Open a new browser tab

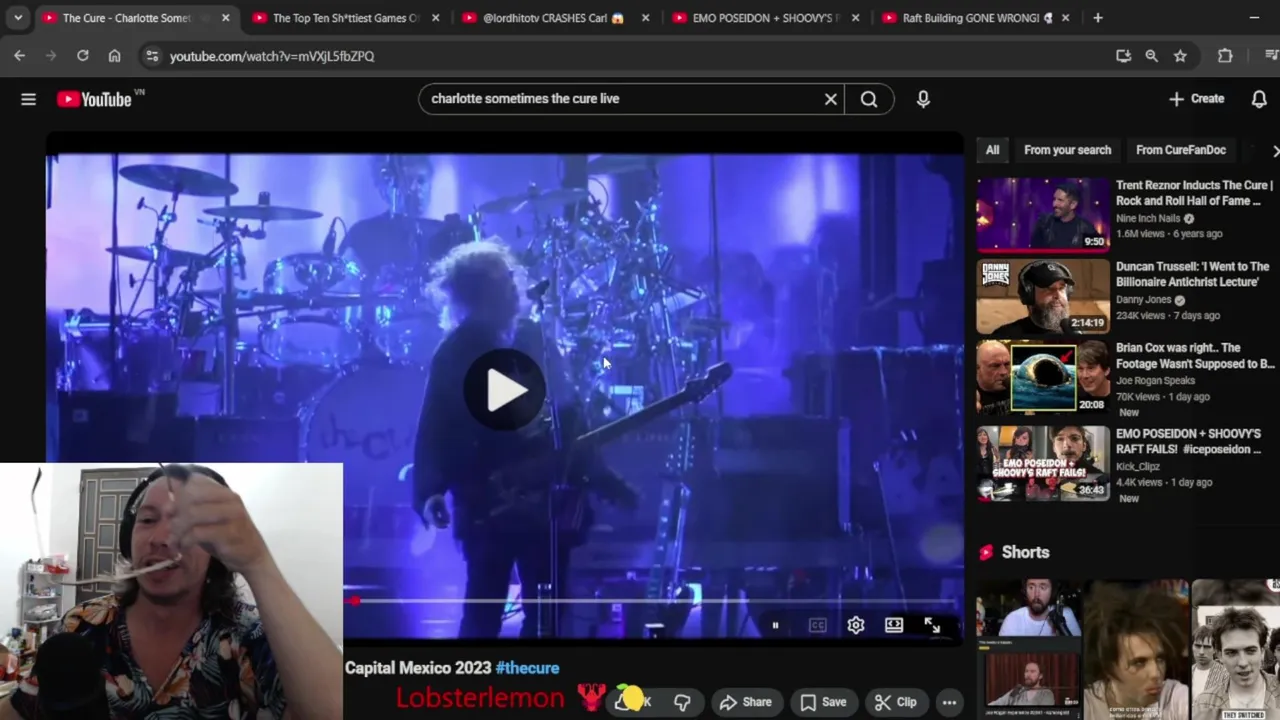point(1098,18)
